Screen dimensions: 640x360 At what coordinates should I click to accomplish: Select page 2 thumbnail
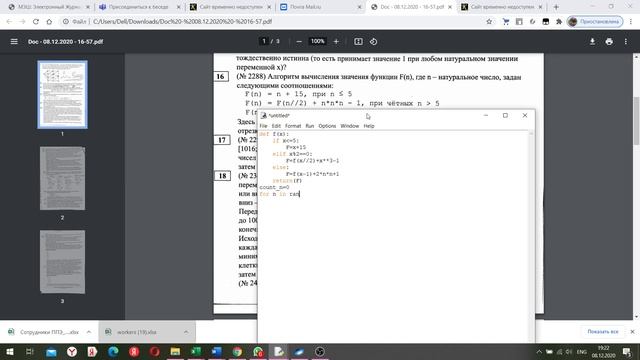[62, 178]
